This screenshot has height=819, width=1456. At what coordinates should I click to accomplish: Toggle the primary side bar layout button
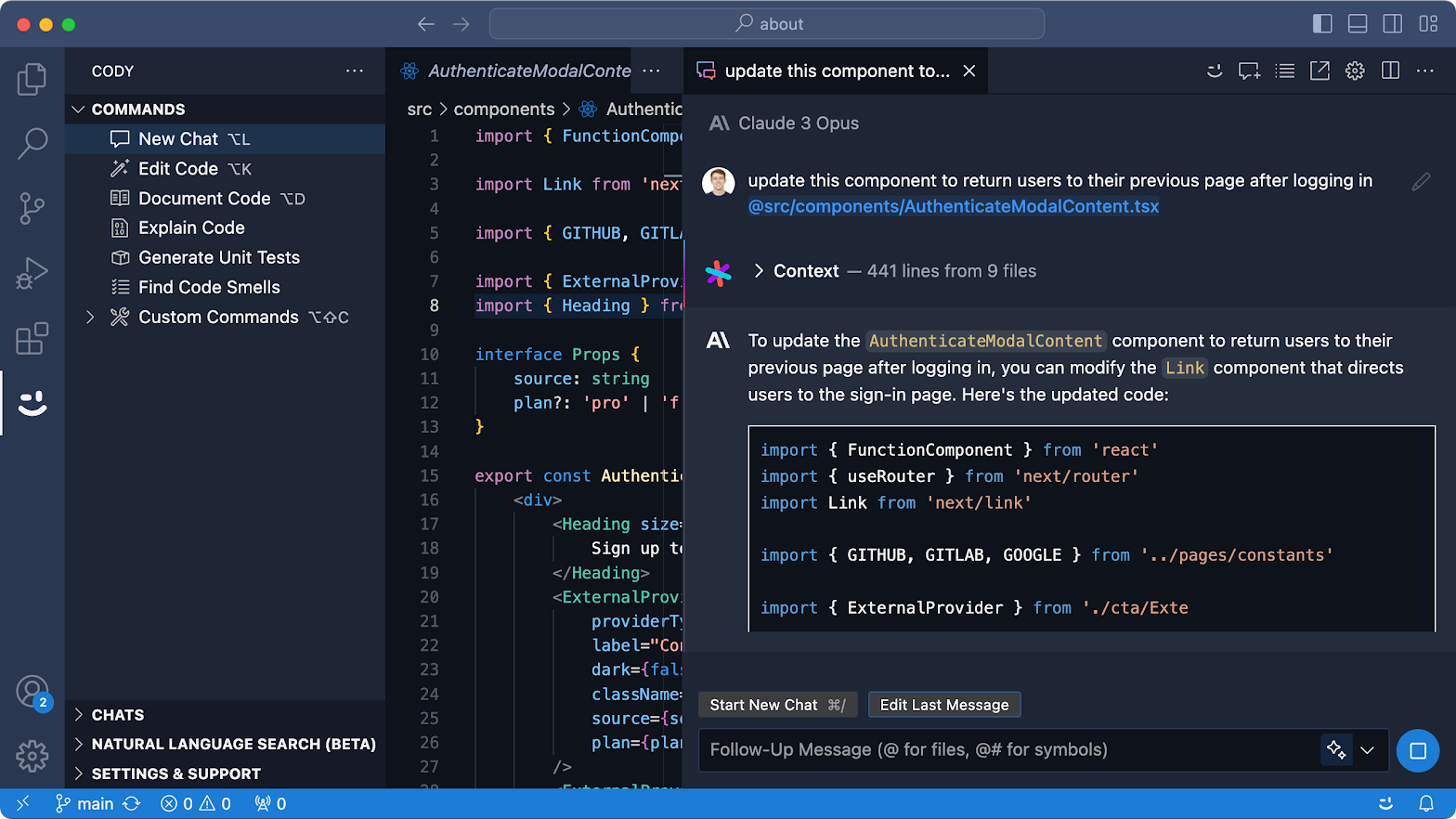(x=1322, y=24)
